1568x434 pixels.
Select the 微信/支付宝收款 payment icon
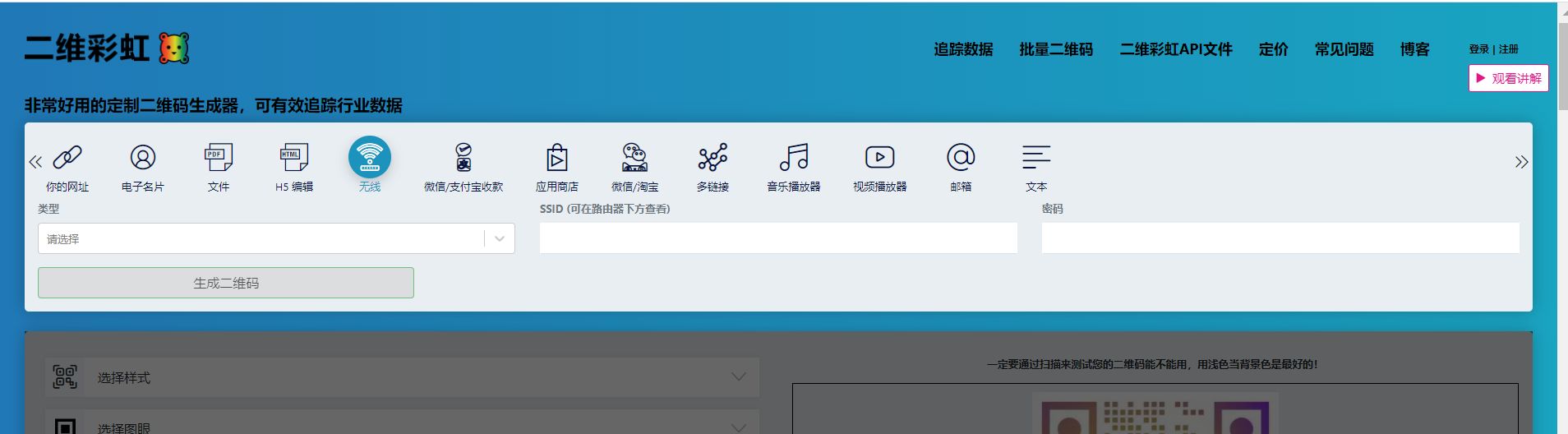coord(463,158)
